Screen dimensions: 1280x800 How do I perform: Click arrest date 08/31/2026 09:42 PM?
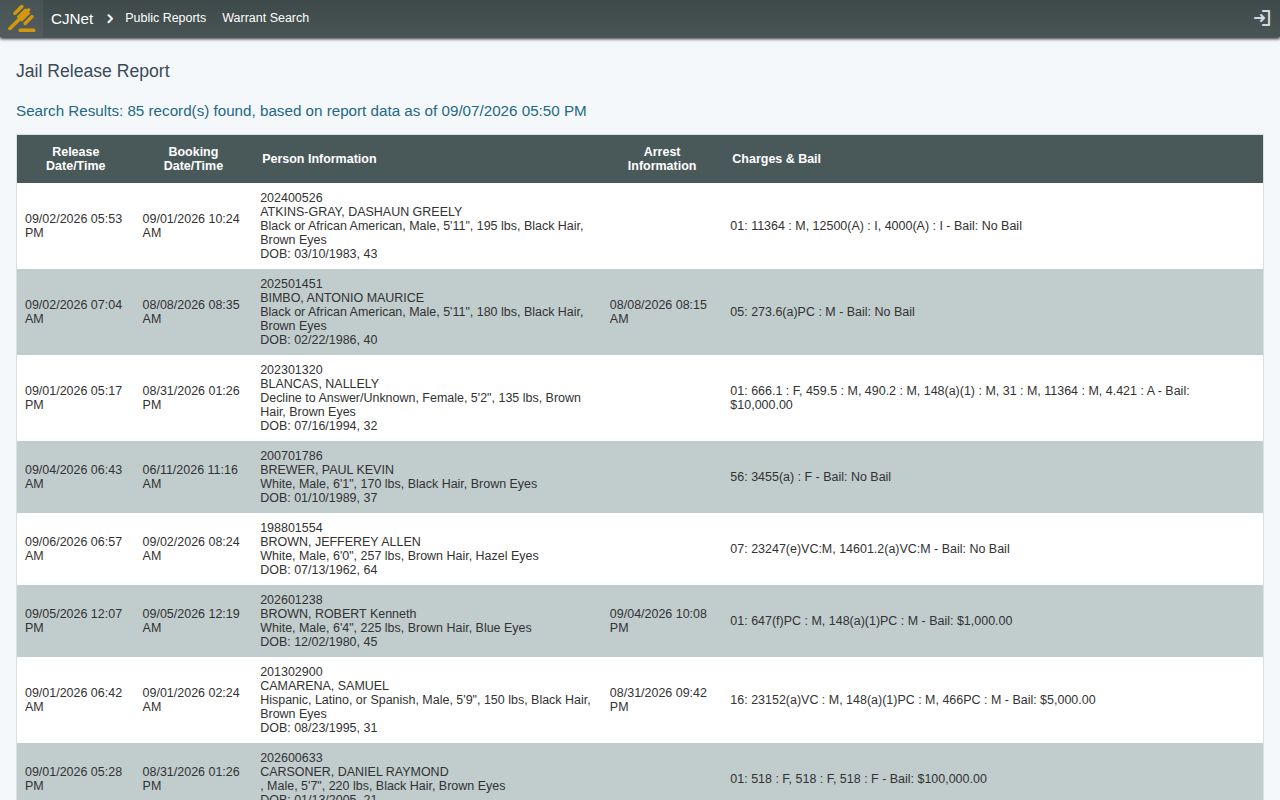[x=658, y=700]
